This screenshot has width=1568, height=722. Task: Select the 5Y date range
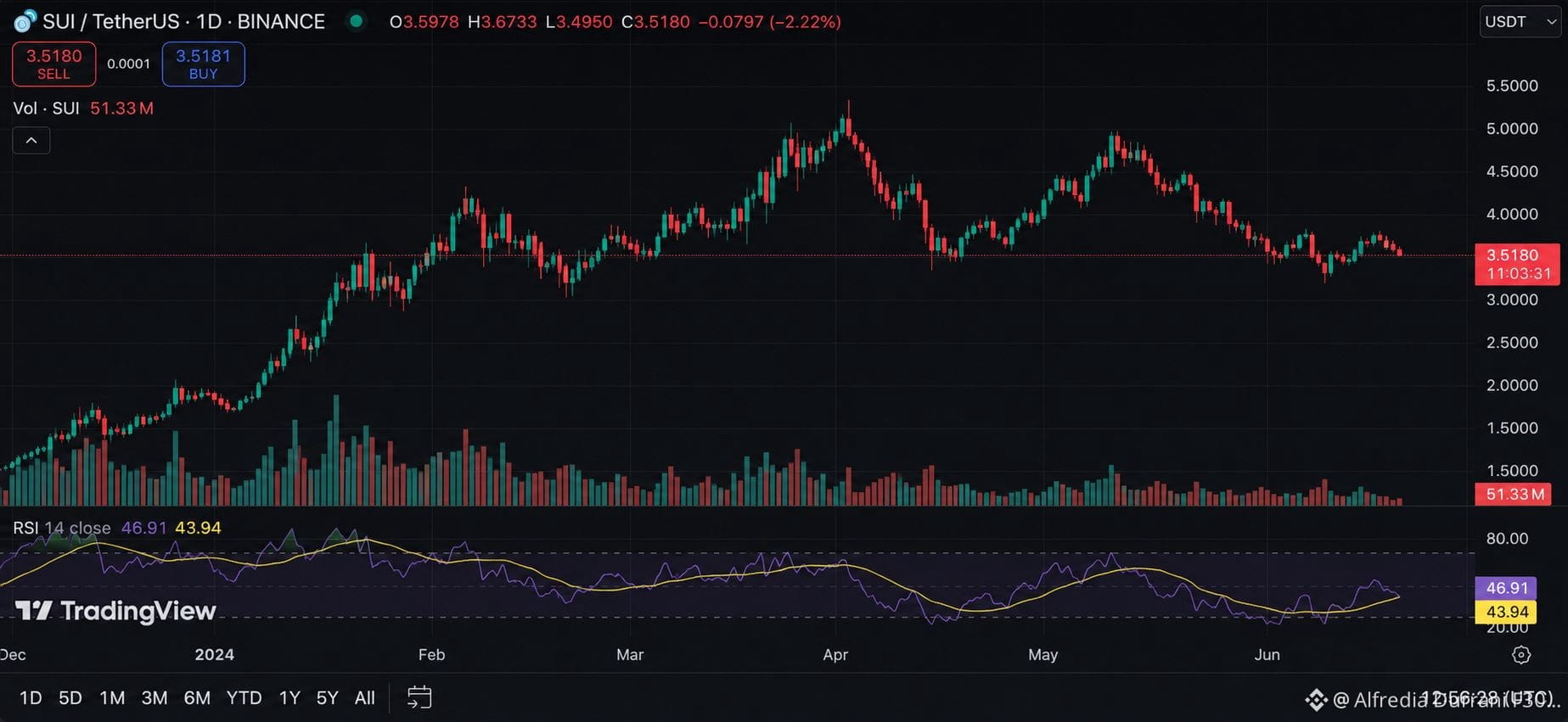[327, 697]
